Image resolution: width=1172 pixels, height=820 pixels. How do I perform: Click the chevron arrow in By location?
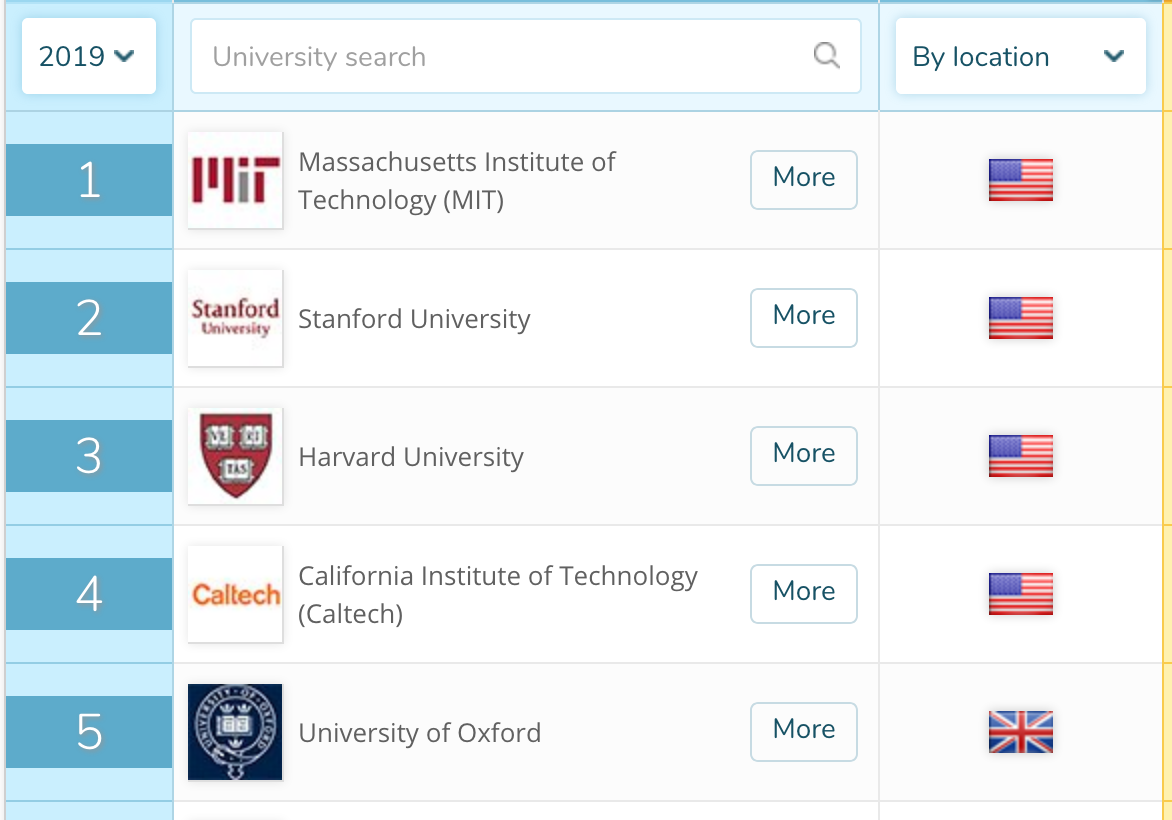pos(1114,56)
